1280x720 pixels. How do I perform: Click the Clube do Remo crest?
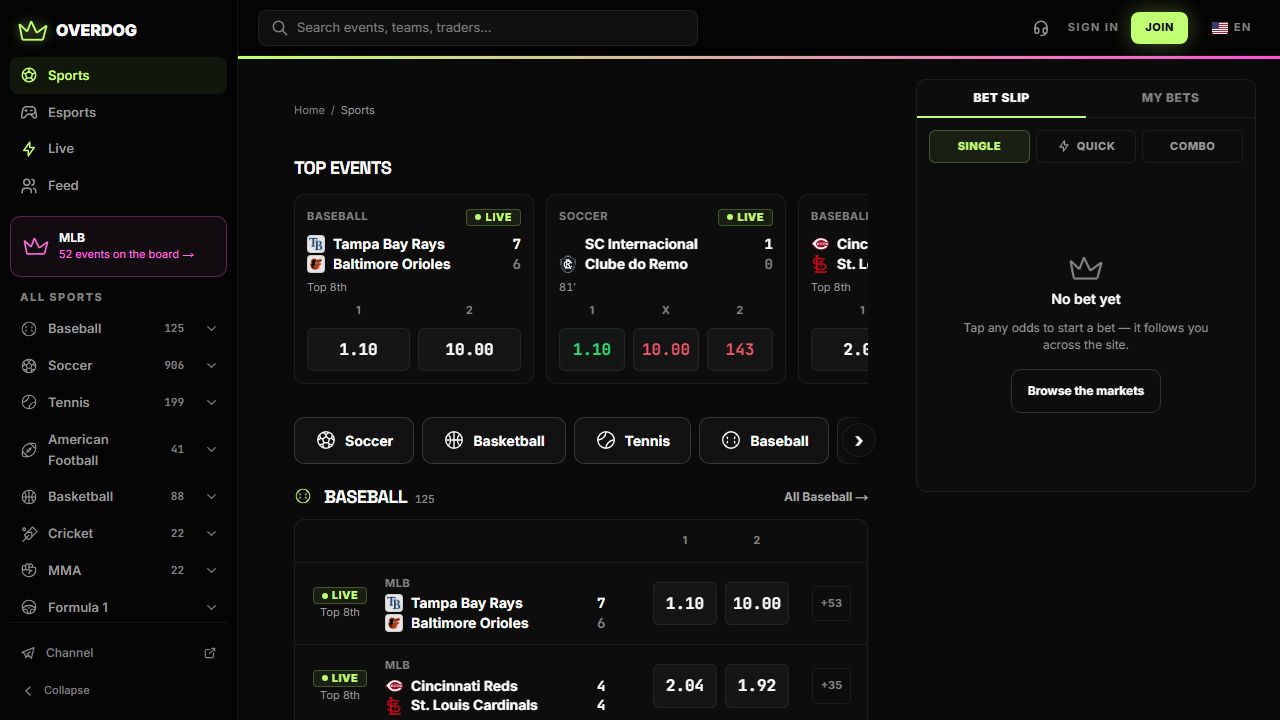(568, 264)
